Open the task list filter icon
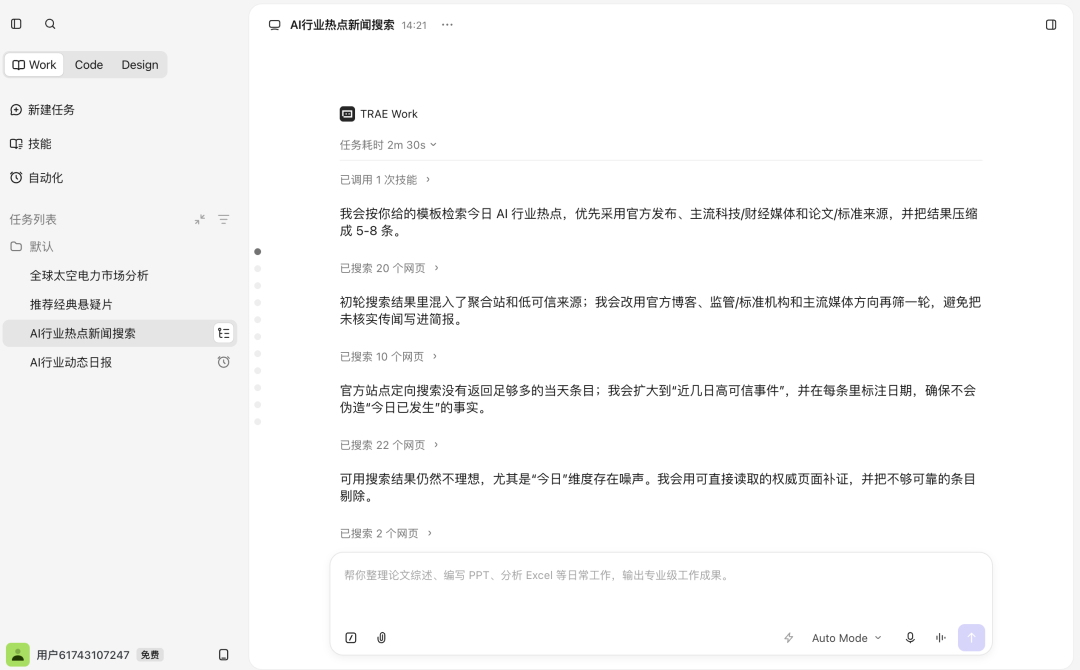Viewport: 1080px width, 670px height. pyautogui.click(x=224, y=220)
